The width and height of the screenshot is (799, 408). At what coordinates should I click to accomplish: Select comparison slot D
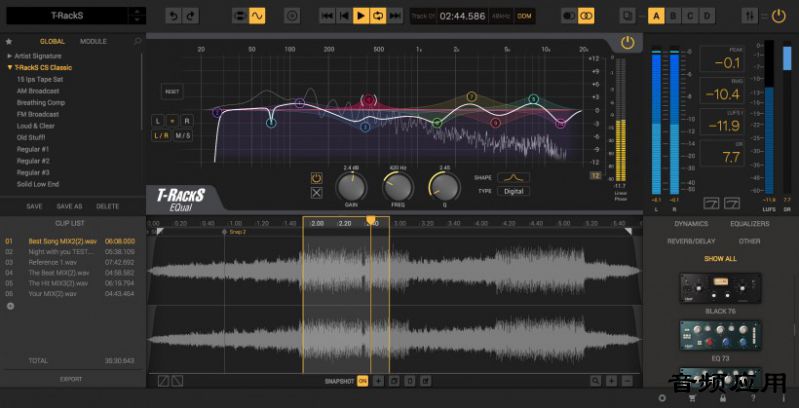pyautogui.click(x=706, y=16)
